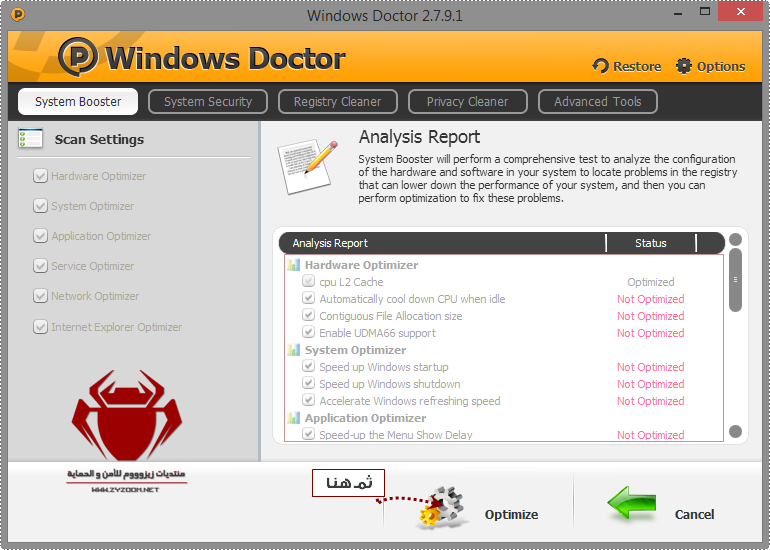Image resolution: width=770 pixels, height=550 pixels.
Task: Click Not Optimized status for Speed up Windows shutdown
Action: tap(651, 384)
